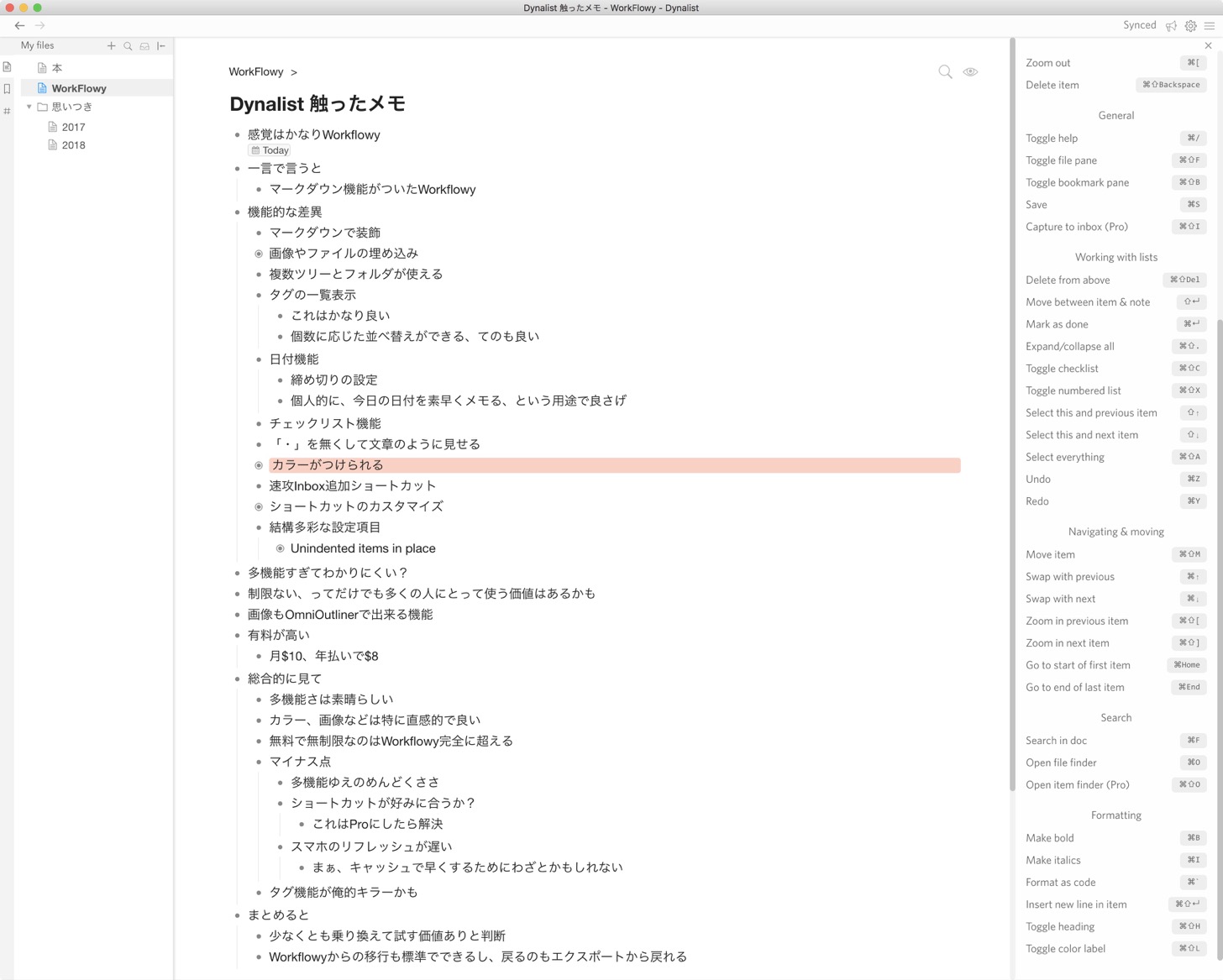Collapse the file pane with pin icon

coord(161,46)
